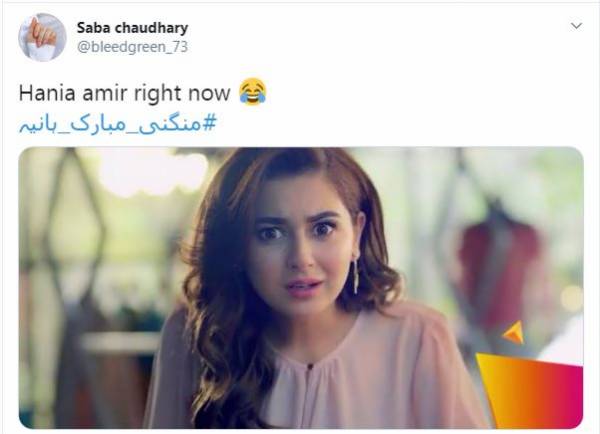This screenshot has height=434, width=600.
Task: Click the blurred white table in the background
Action: click(121, 341)
